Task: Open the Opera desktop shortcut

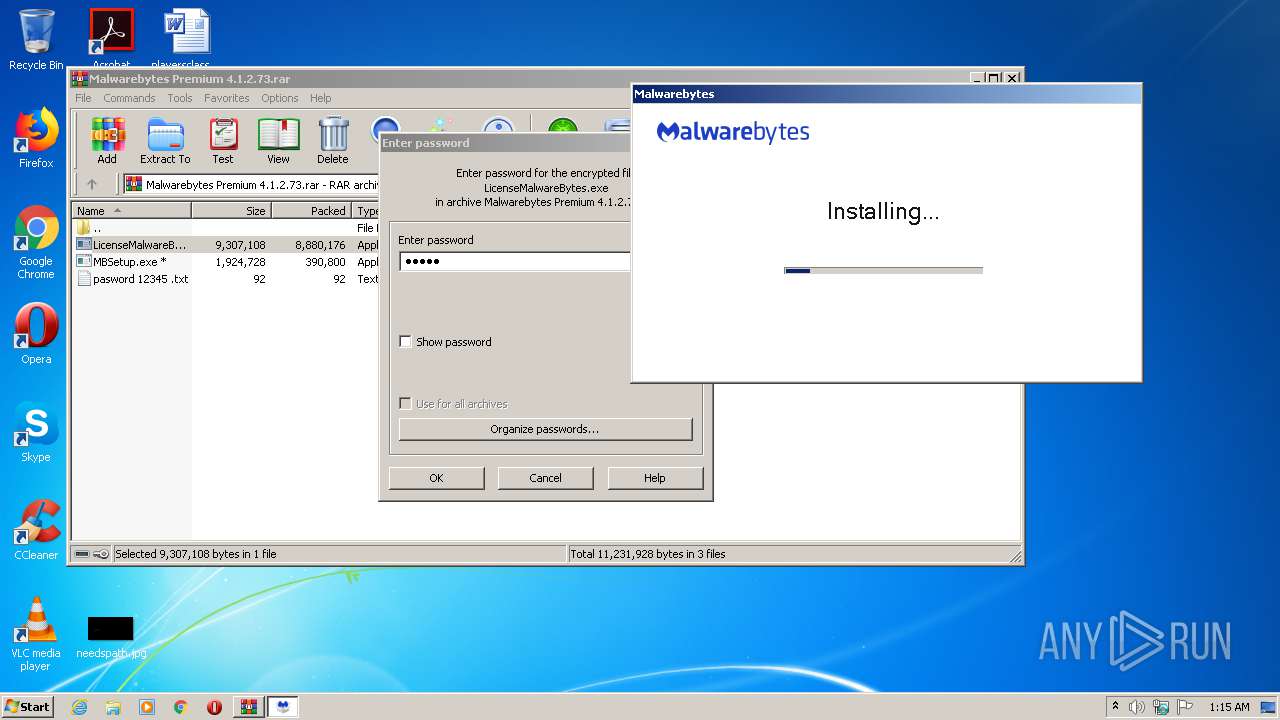Action: [36, 334]
